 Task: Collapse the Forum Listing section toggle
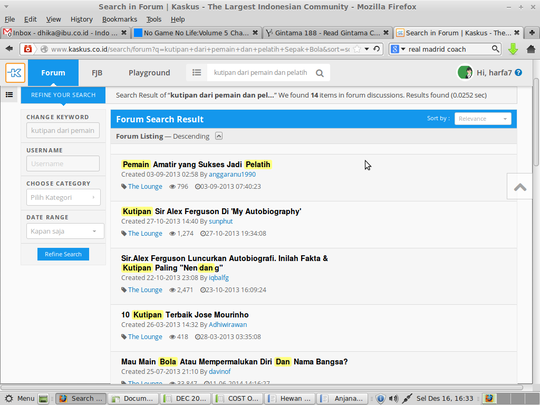219,136
